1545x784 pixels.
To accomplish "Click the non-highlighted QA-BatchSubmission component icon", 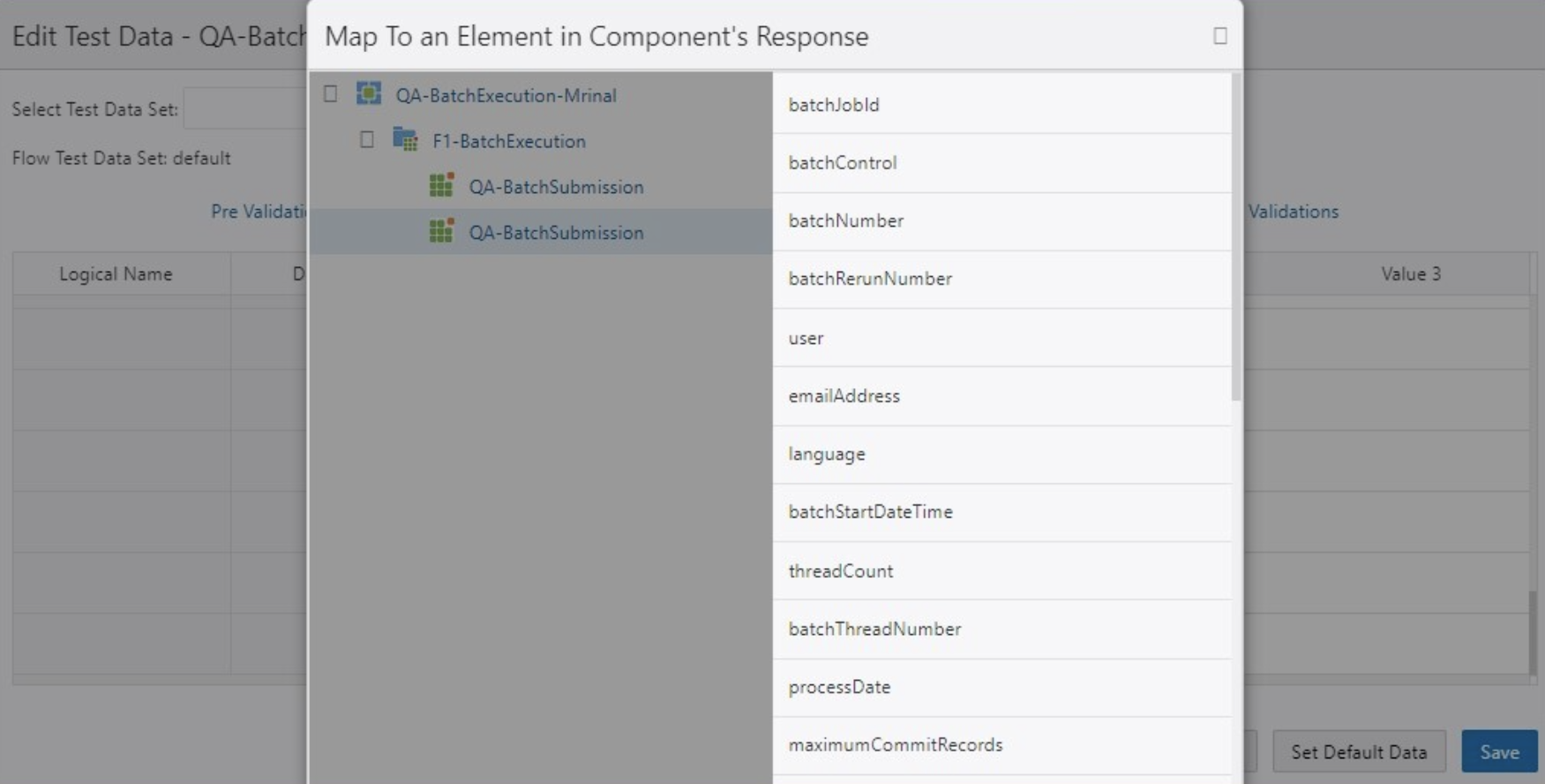I will [x=441, y=185].
